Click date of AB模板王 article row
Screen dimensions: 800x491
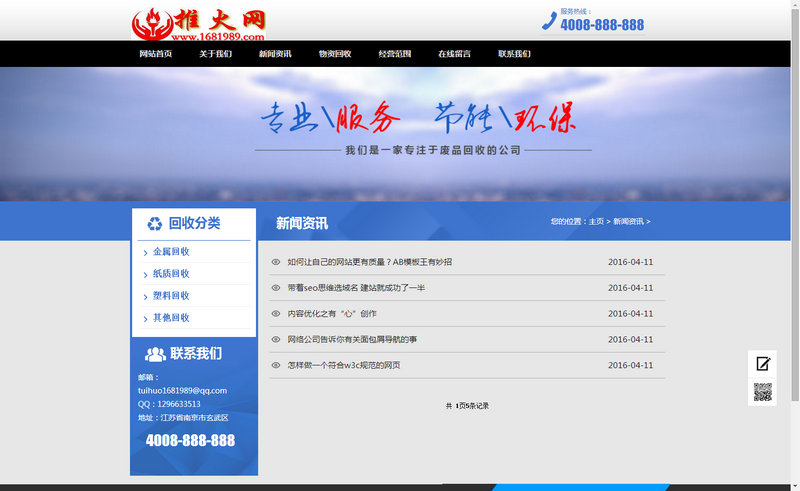[631, 262]
